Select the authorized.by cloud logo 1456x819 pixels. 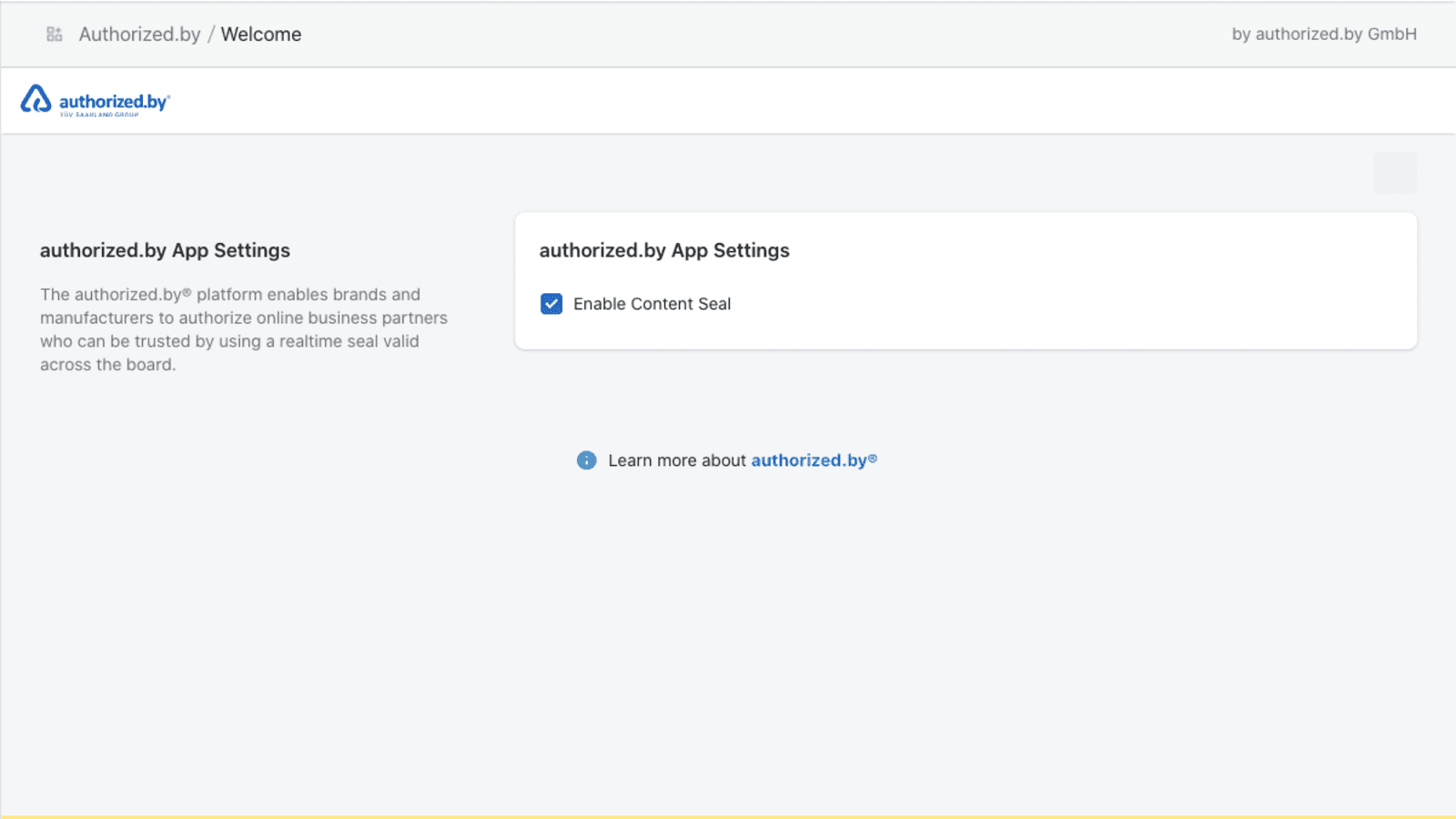pyautogui.click(x=35, y=99)
